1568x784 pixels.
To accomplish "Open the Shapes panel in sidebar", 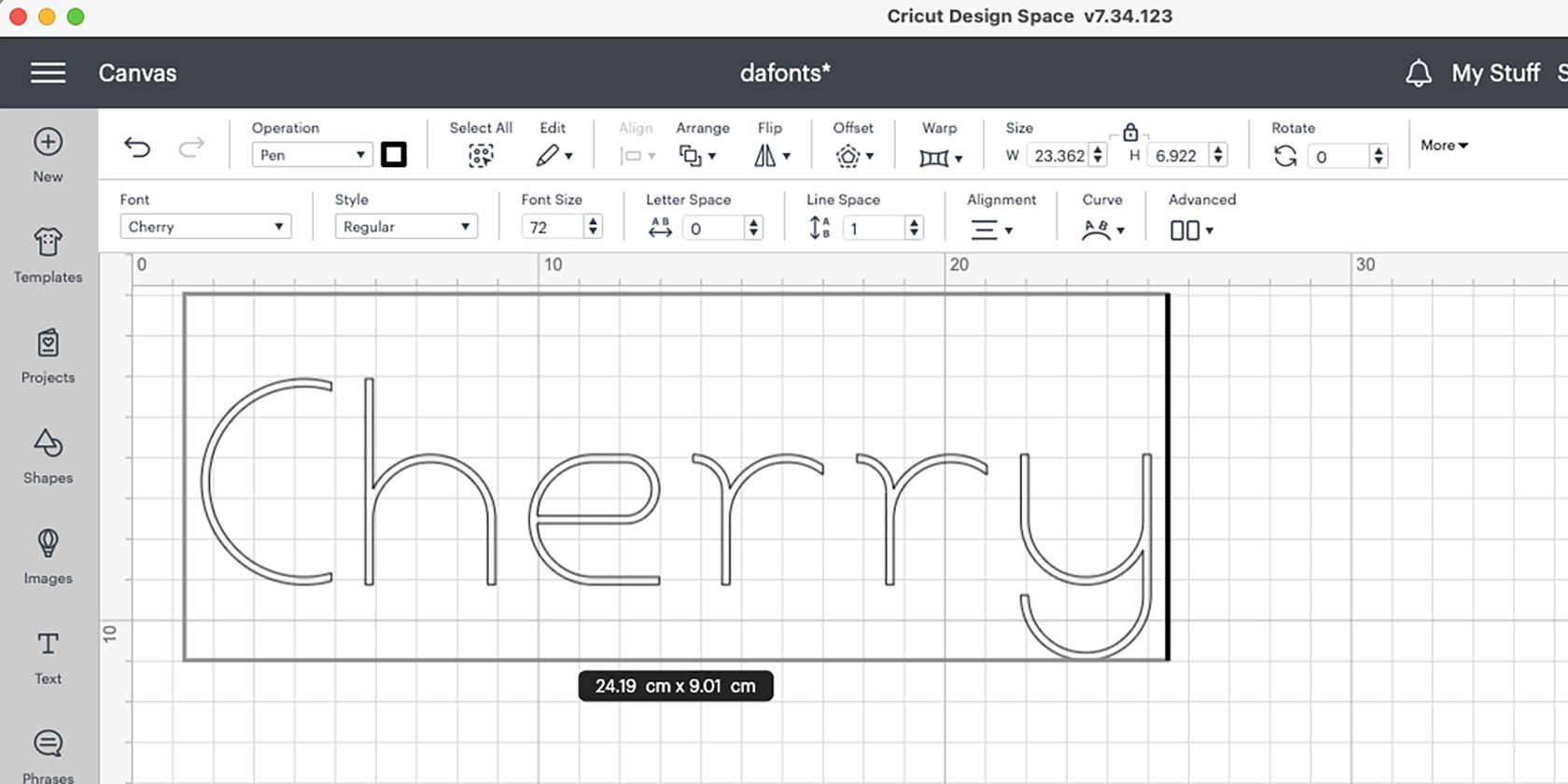I will 48,456.
